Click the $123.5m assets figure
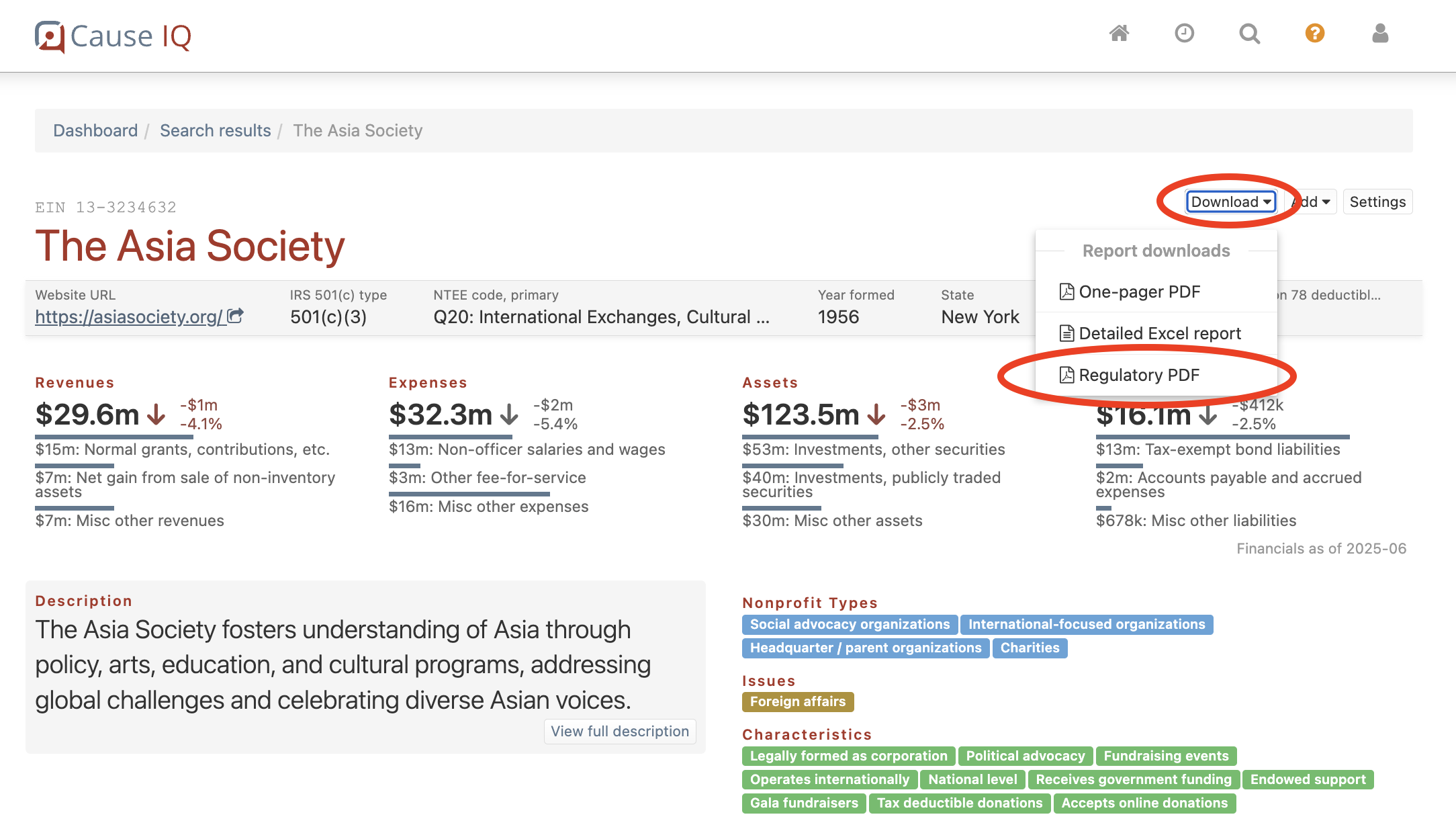 tap(801, 415)
